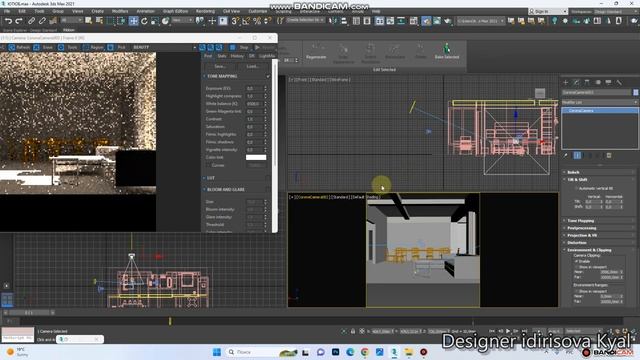Choose the Rectangular Selection Region tool
The height and width of the screenshot is (360, 640).
(x=111, y=21)
